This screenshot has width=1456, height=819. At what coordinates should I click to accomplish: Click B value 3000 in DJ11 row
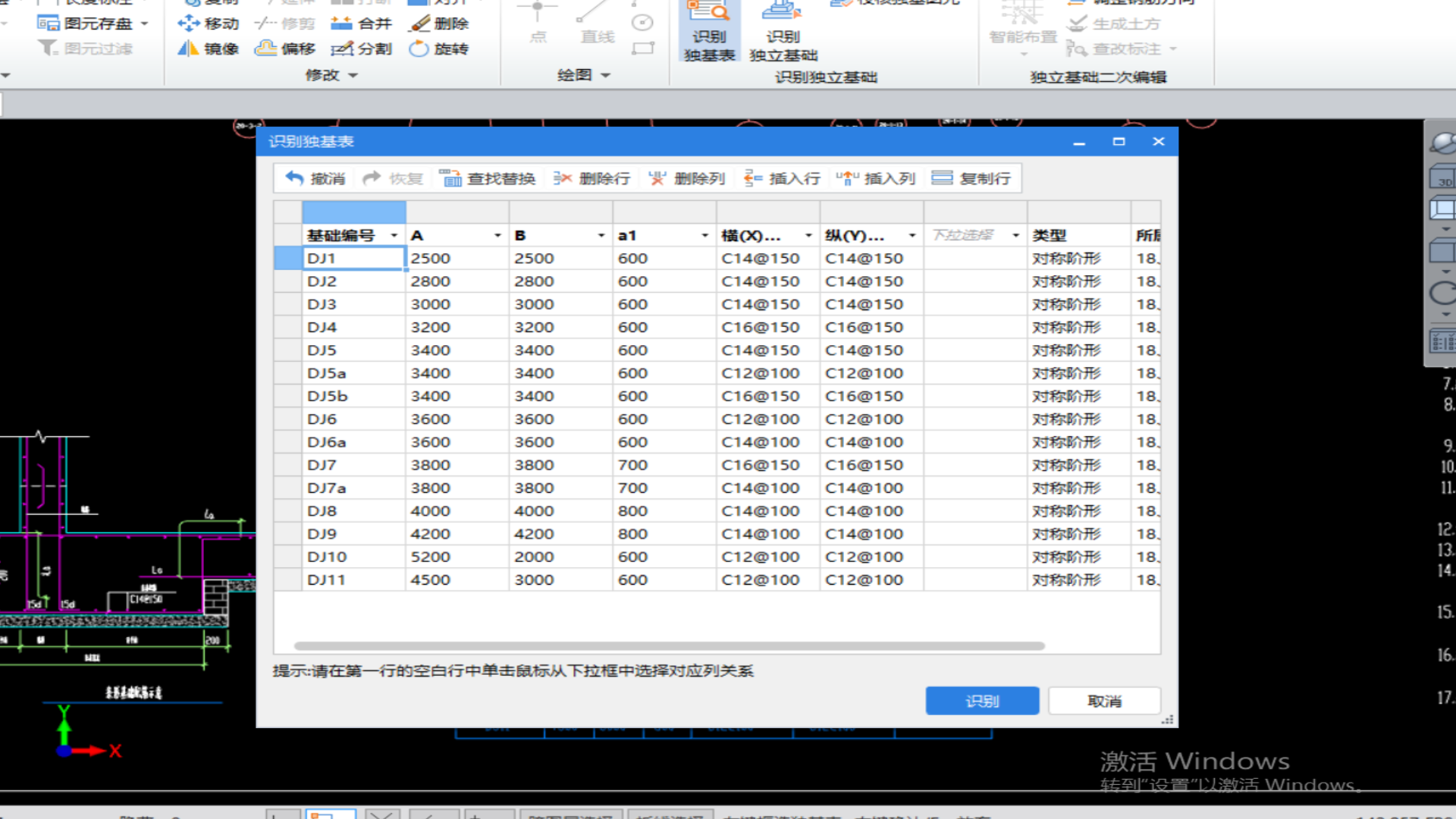click(561, 579)
